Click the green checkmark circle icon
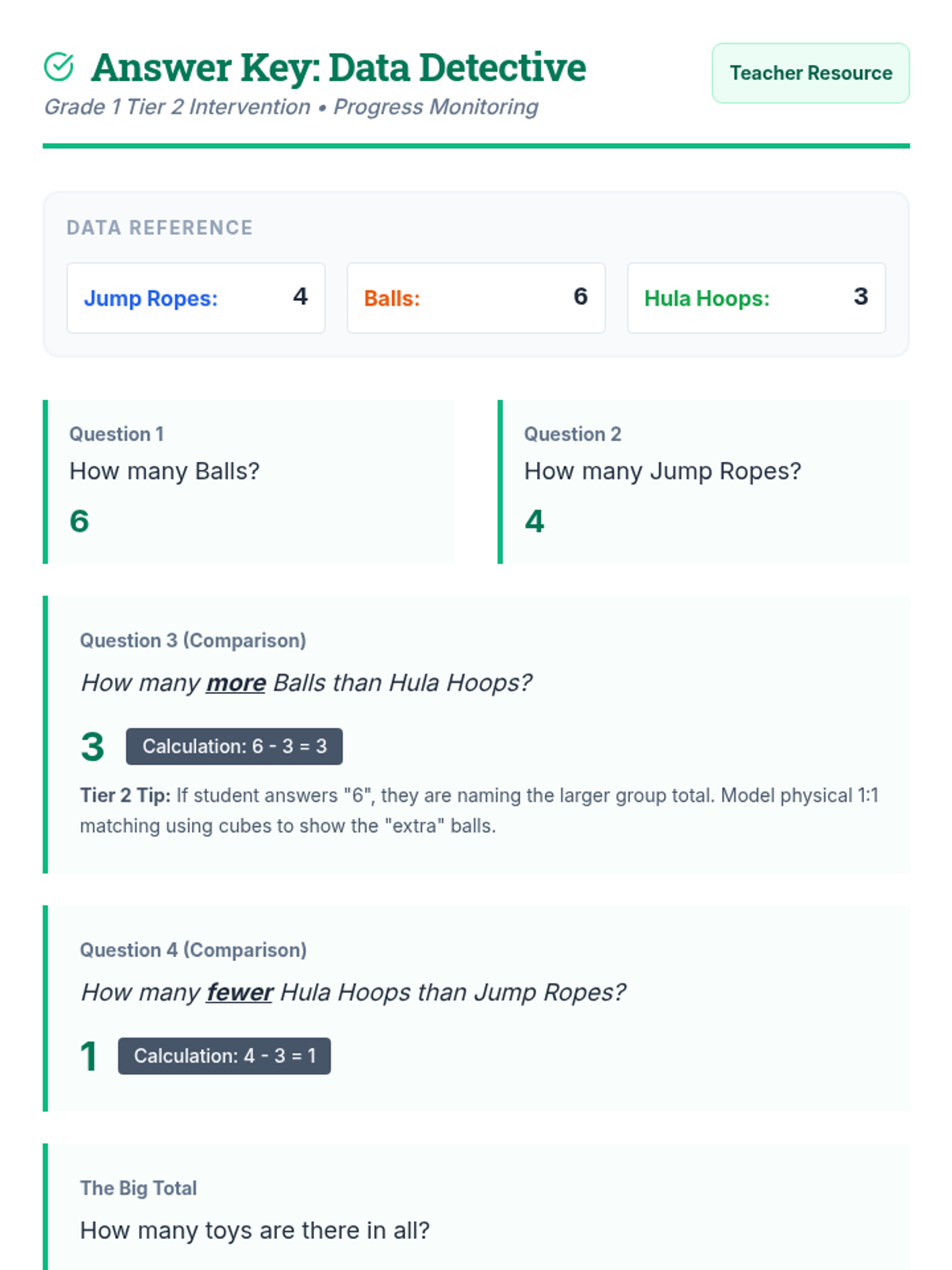Image resolution: width=952 pixels, height=1270 pixels. tap(59, 67)
